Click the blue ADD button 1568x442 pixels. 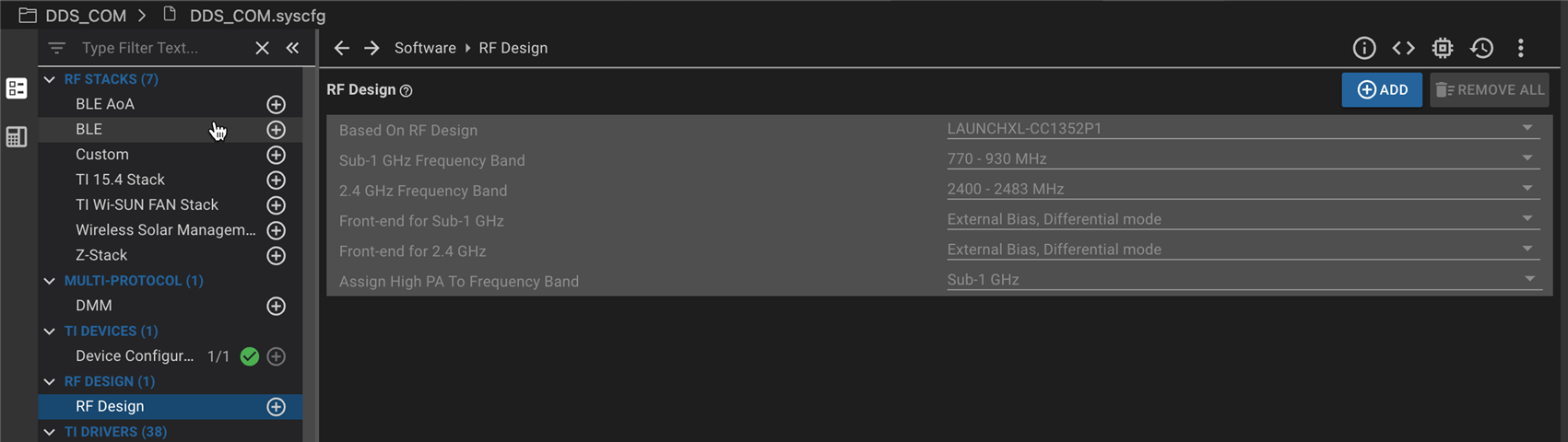(x=1381, y=90)
